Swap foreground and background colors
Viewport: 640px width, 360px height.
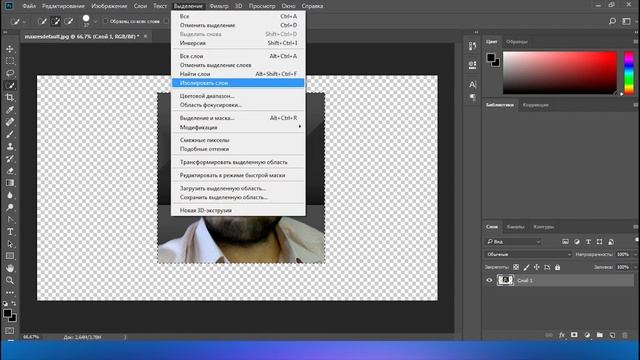pyautogui.click(x=14, y=303)
